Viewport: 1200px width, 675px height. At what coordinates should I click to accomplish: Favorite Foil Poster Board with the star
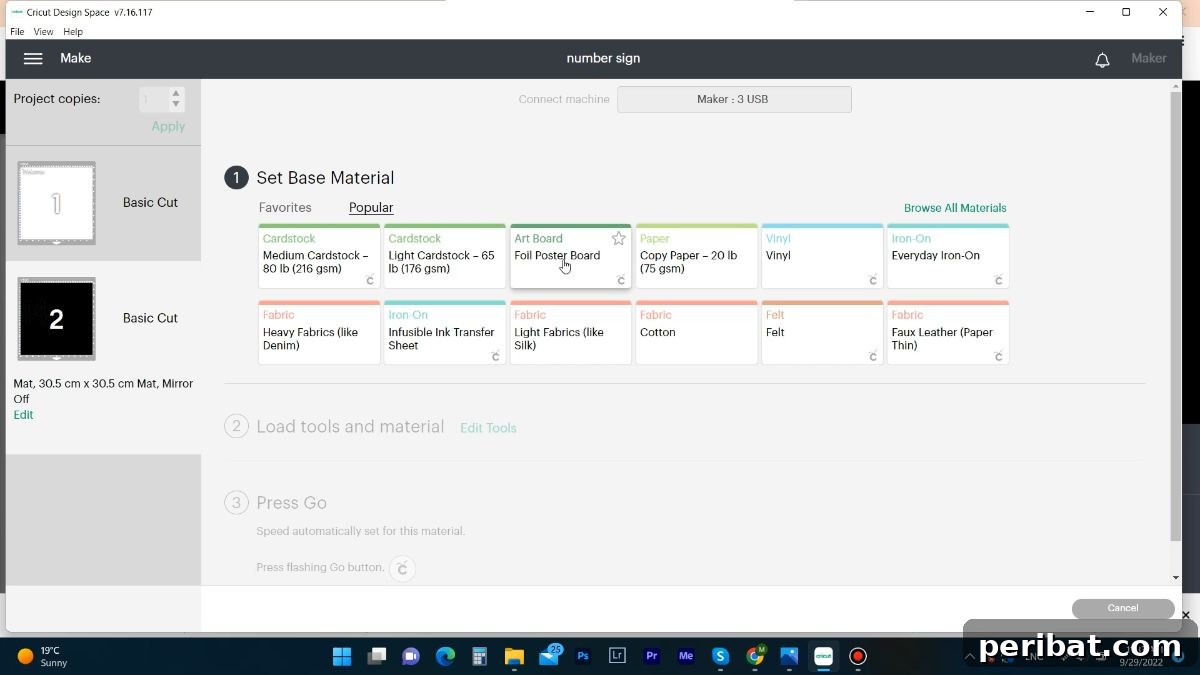618,238
